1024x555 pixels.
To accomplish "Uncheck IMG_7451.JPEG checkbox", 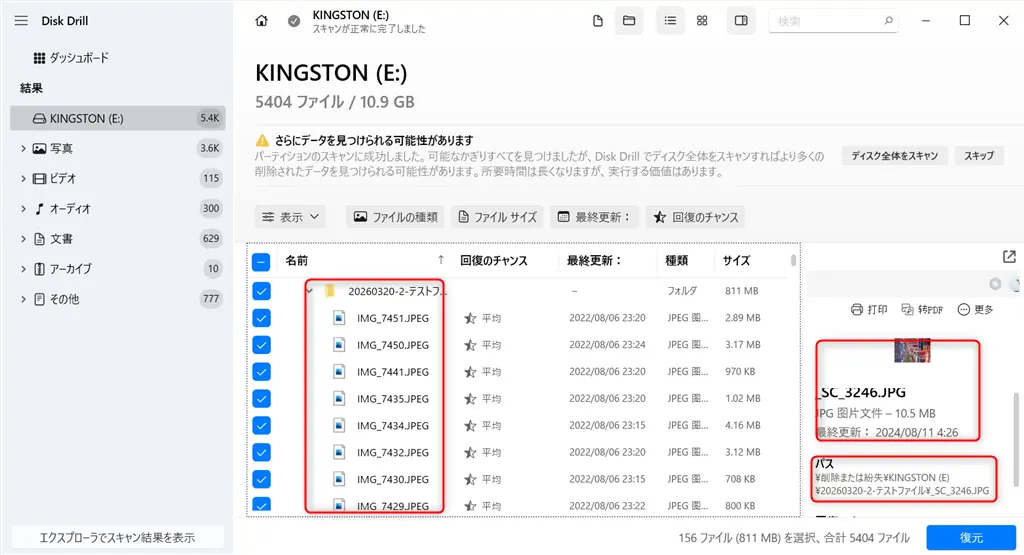I will click(261, 318).
